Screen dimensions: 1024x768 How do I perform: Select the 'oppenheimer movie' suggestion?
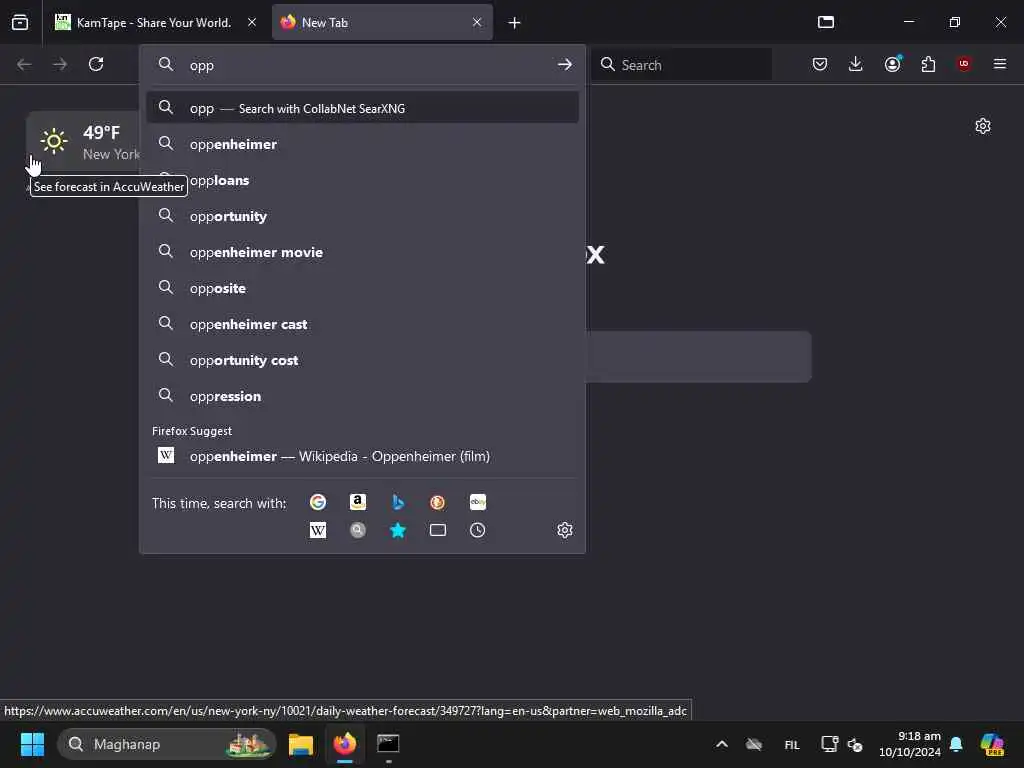(362, 252)
